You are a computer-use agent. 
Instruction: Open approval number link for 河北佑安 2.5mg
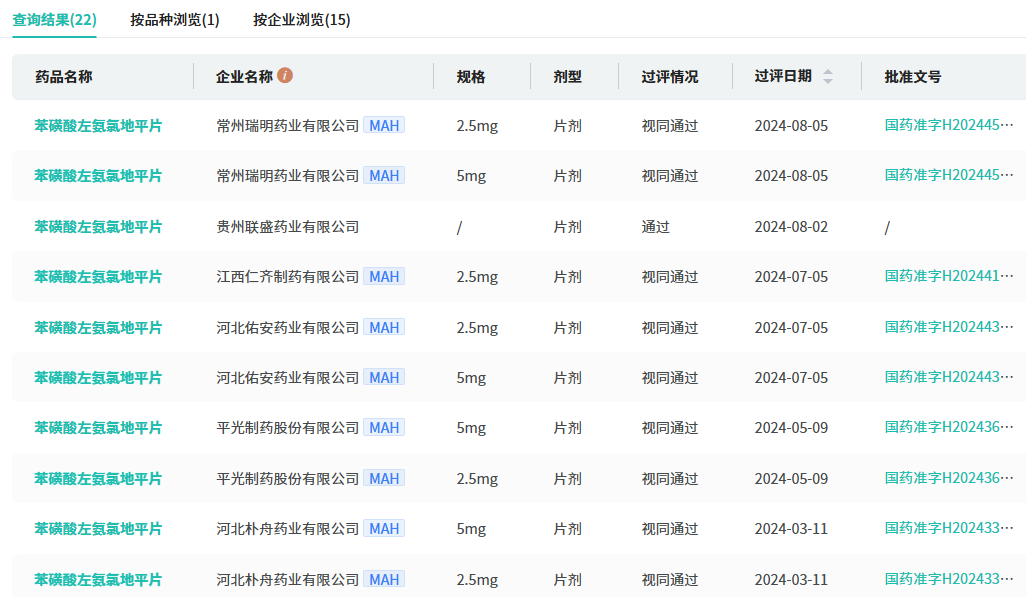pos(949,327)
